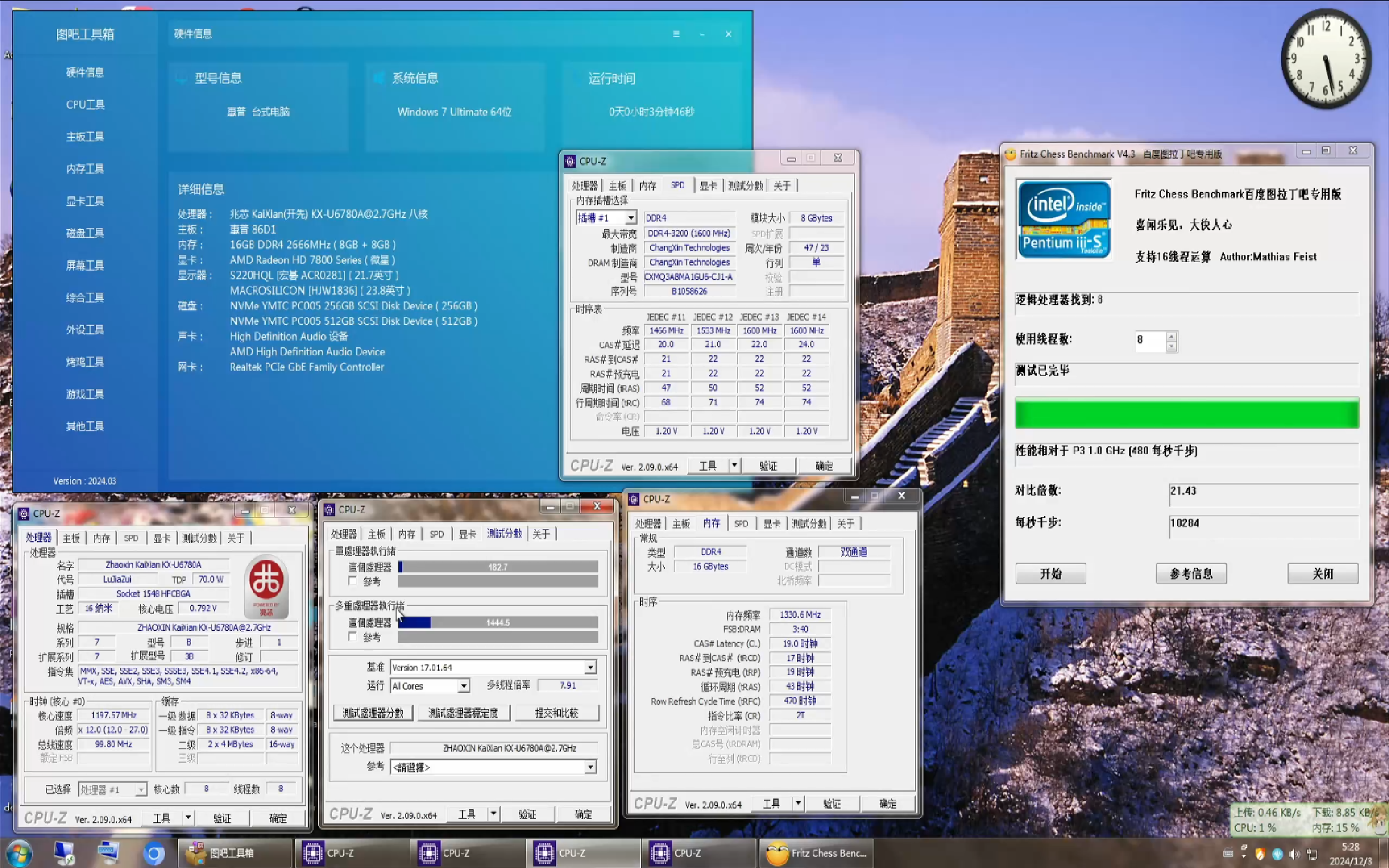The width and height of the screenshot is (1389, 868).
Task: Click Fritz Chess Benchmark taskbar icon
Action: [816, 854]
